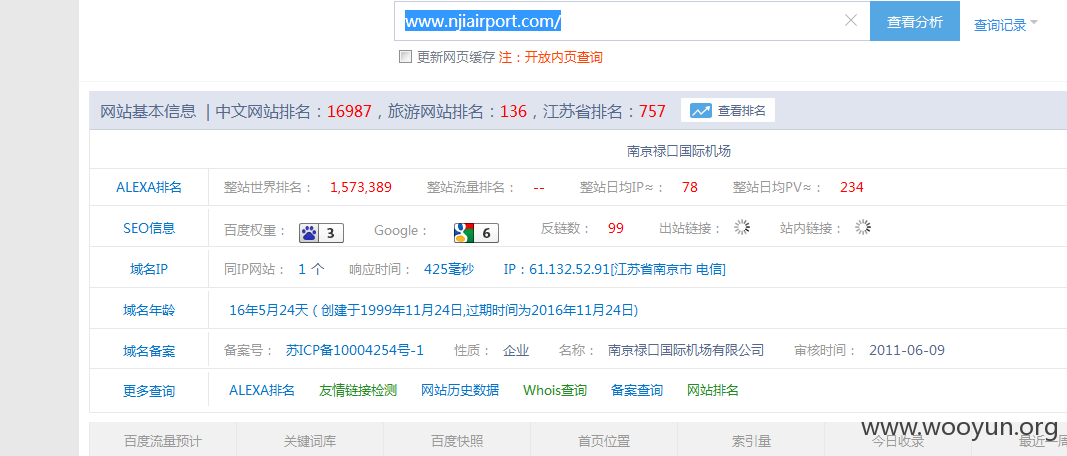Click the 查看排名 chart icon button

(x=727, y=110)
